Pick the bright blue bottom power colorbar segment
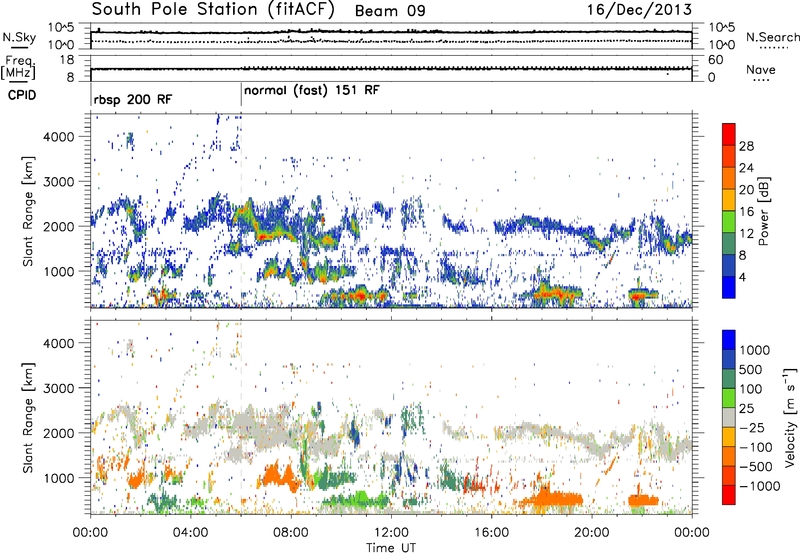Viewport: 800px width, 554px height. 729,287
